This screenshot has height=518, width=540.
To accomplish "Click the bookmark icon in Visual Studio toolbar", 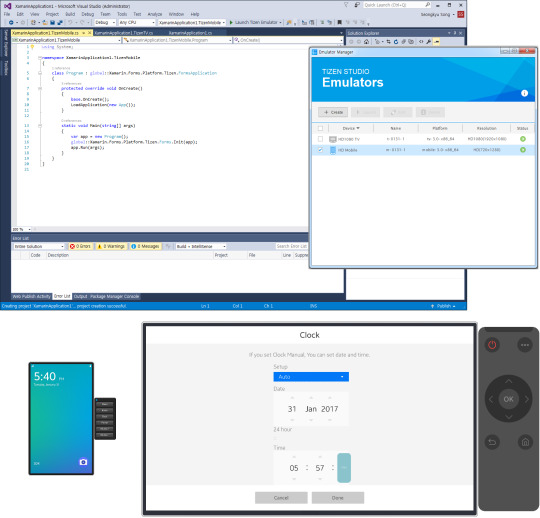I will [339, 22].
